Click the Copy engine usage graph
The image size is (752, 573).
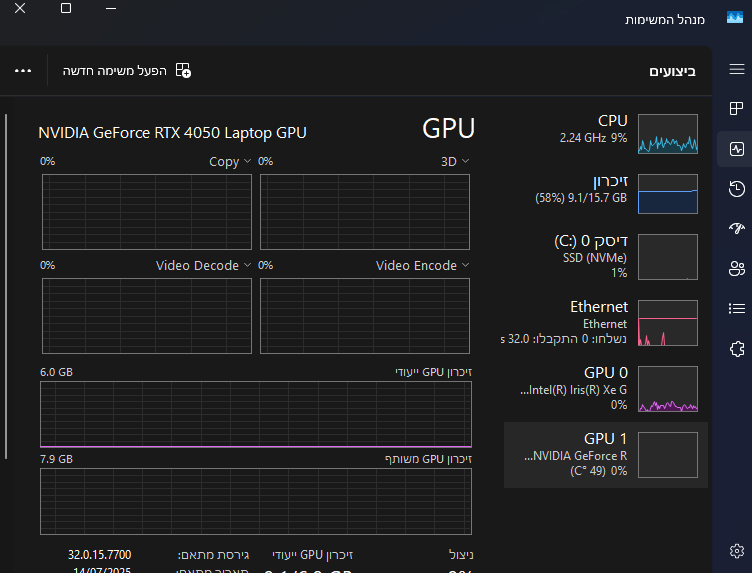(147, 212)
